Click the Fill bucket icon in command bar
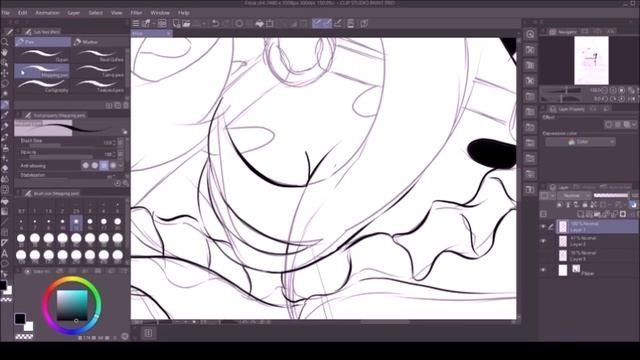The height and width of the screenshot is (360, 640). click(259, 24)
